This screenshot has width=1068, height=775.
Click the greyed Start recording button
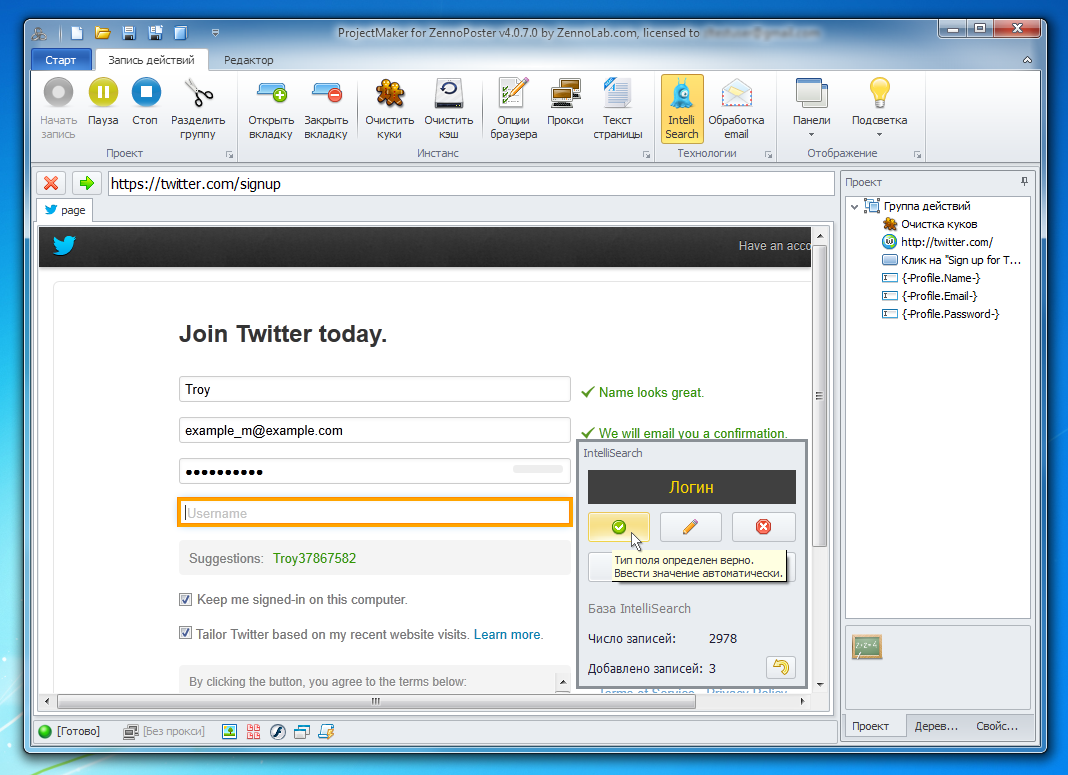(x=58, y=109)
